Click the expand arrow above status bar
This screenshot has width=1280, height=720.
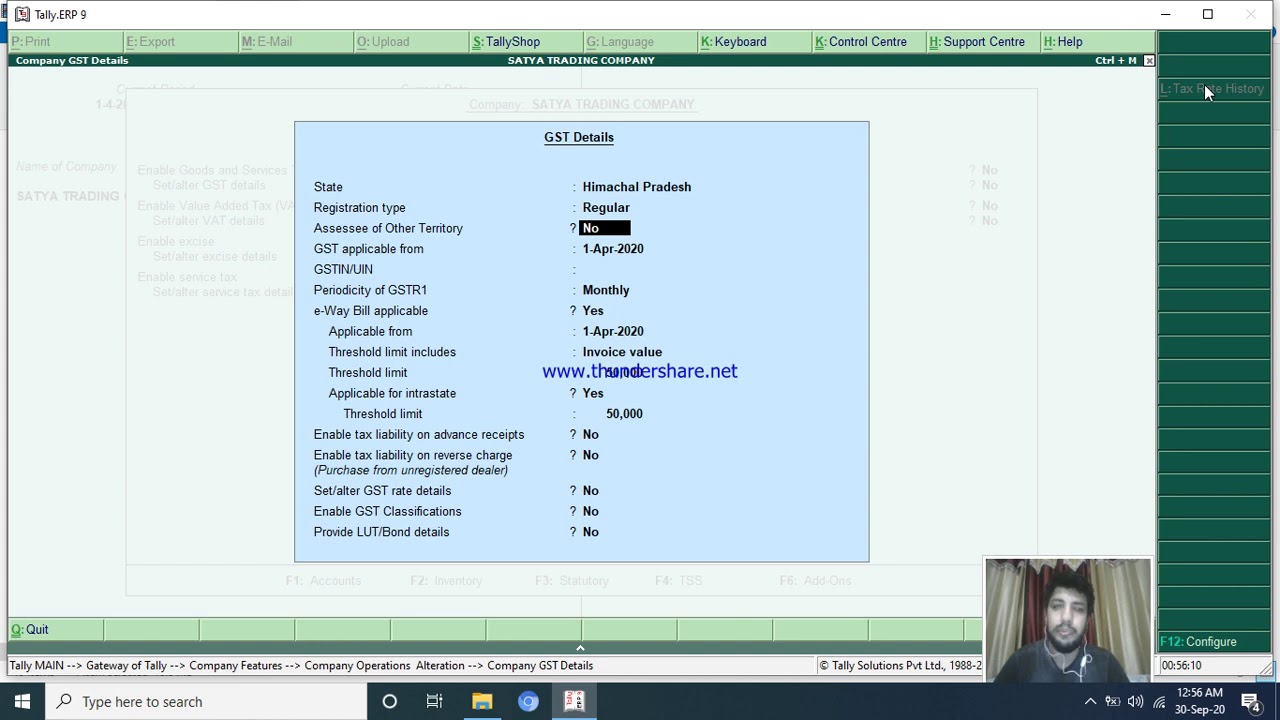580,649
